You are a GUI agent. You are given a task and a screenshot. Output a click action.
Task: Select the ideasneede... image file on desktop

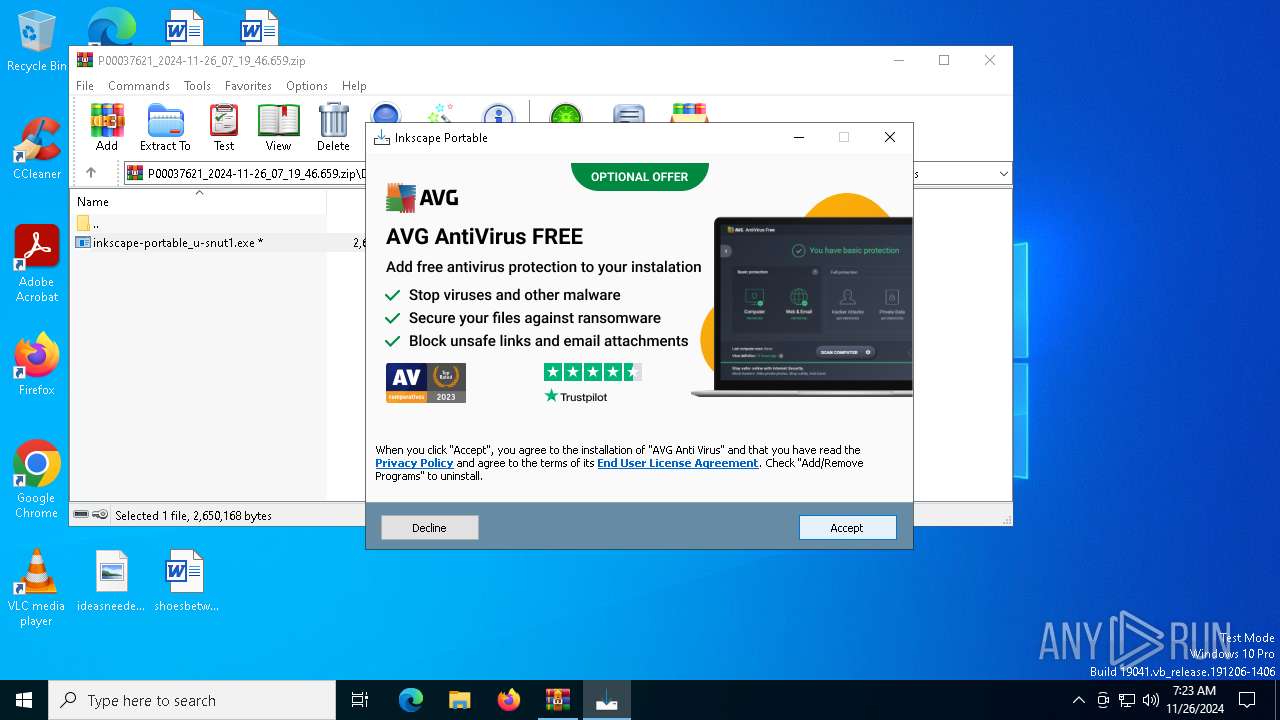(111, 581)
